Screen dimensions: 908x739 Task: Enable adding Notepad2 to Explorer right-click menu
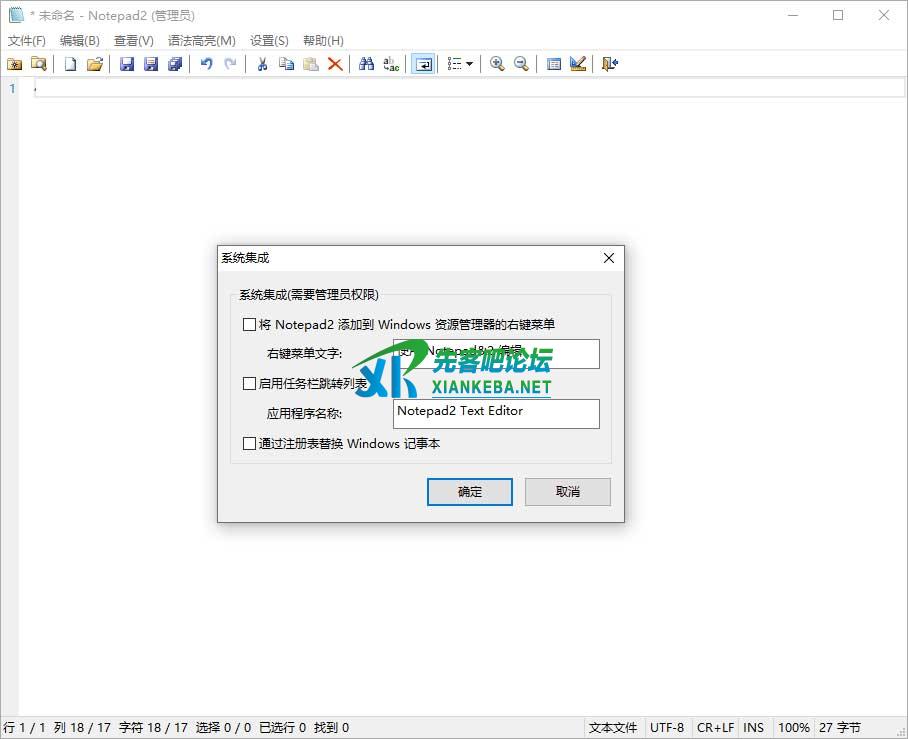pyautogui.click(x=250, y=324)
